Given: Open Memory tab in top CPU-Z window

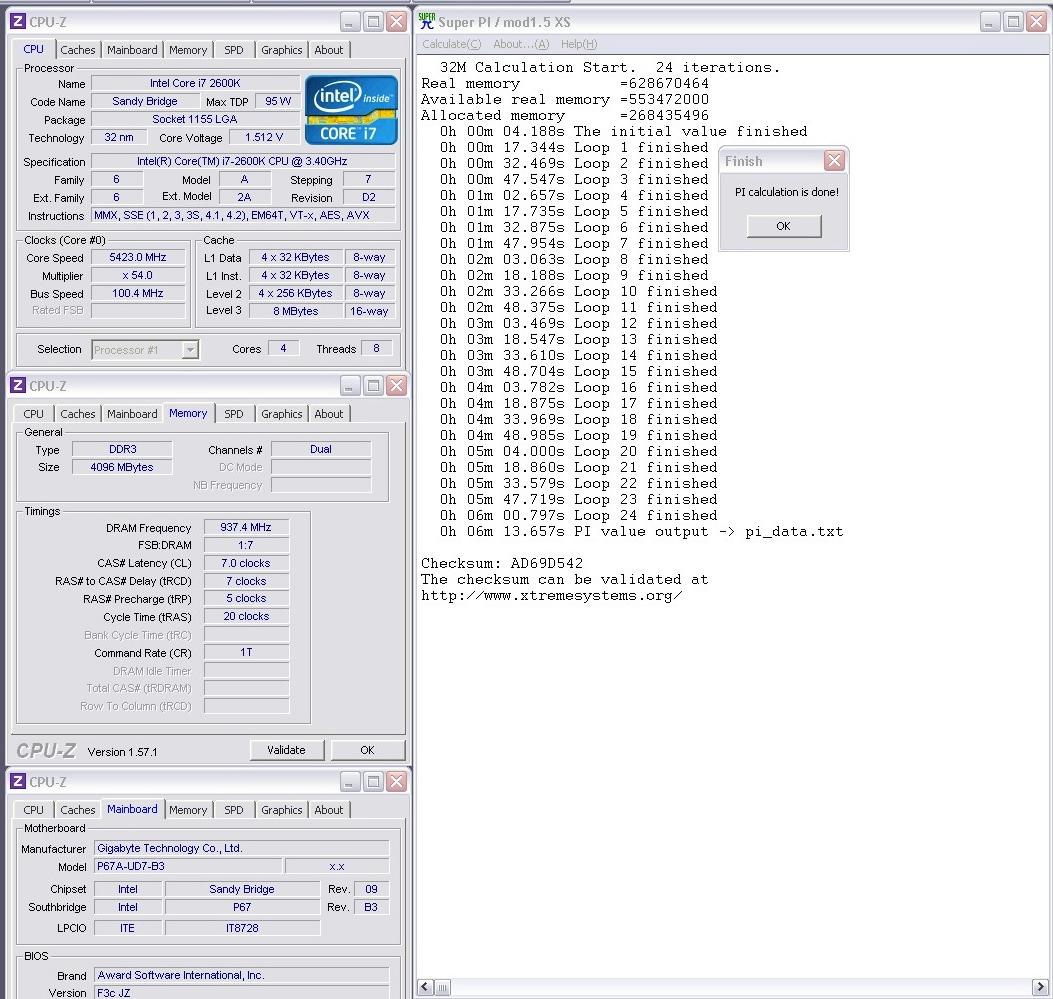Looking at the screenshot, I should 188,50.
